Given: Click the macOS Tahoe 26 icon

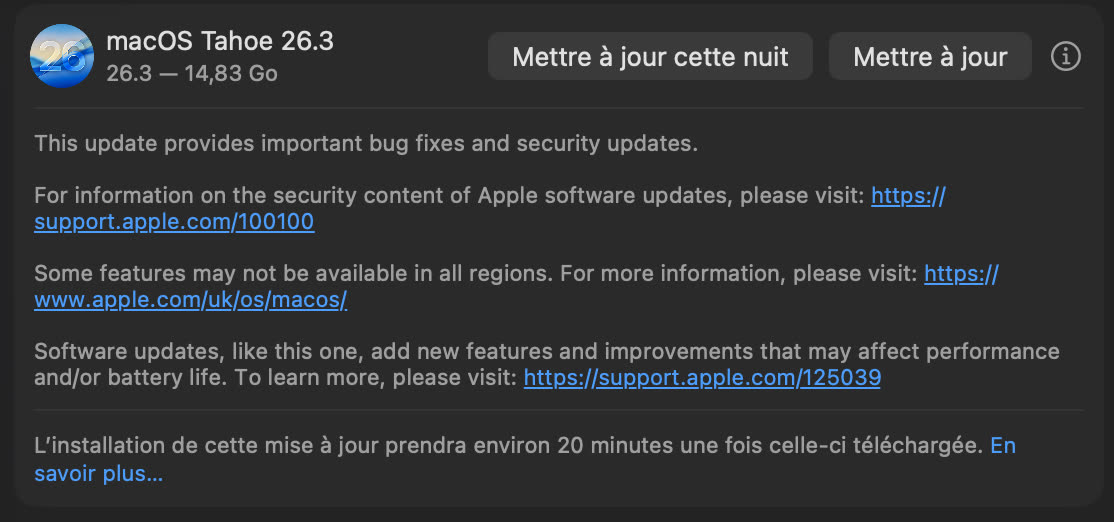Looking at the screenshot, I should (x=61, y=56).
